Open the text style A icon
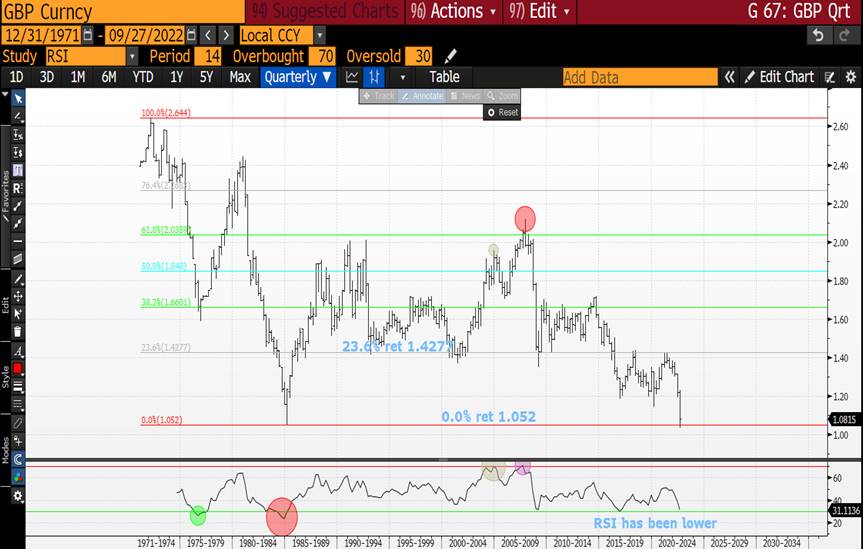Image resolution: width=863 pixels, height=549 pixels. pyautogui.click(x=18, y=351)
